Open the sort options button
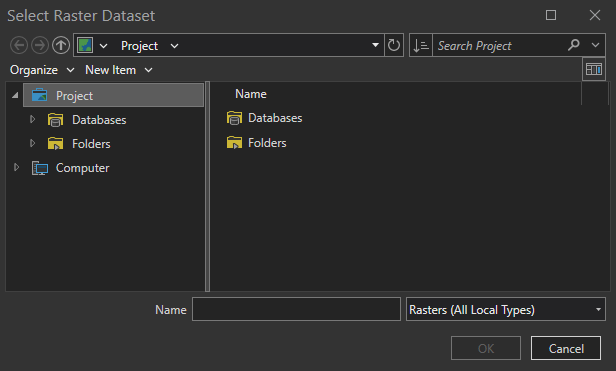This screenshot has width=616, height=371. 421,46
